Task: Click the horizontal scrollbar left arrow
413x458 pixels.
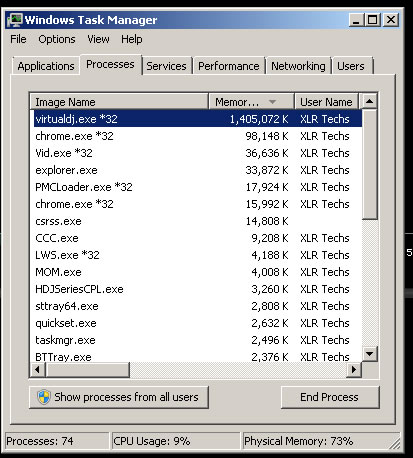Action: (37, 370)
